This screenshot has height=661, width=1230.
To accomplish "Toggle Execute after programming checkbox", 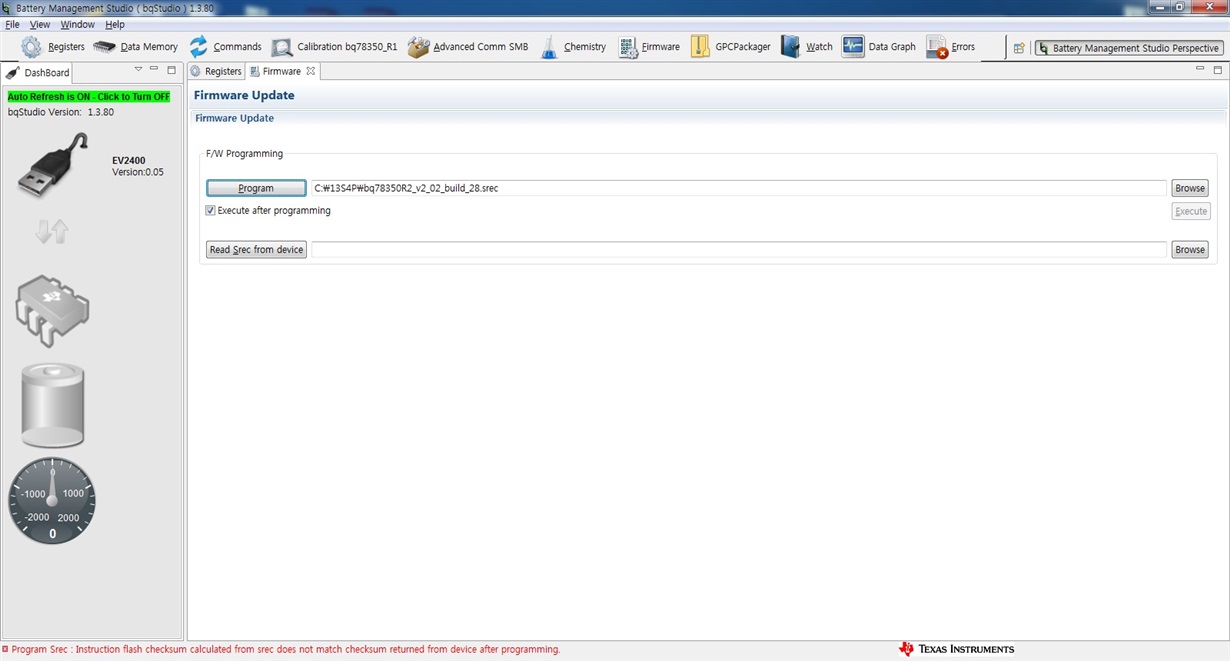I will [x=210, y=211].
